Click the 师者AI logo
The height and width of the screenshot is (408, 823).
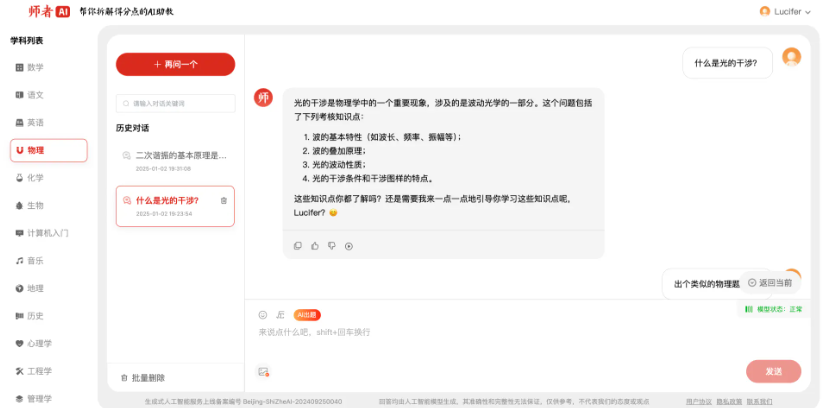[49, 11]
